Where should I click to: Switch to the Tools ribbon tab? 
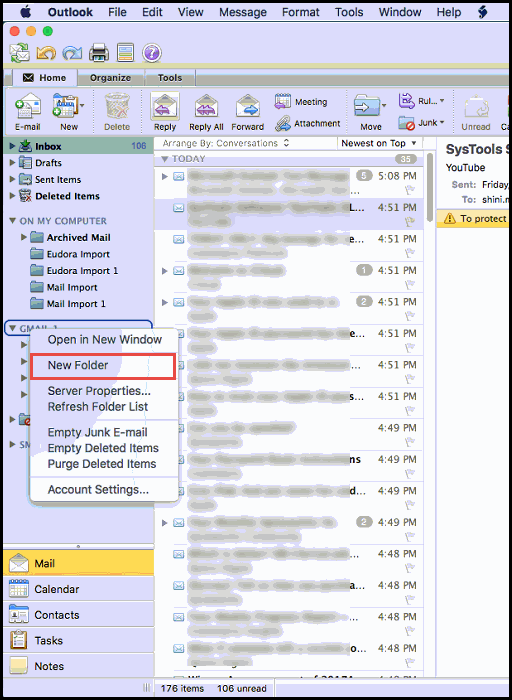(x=170, y=78)
